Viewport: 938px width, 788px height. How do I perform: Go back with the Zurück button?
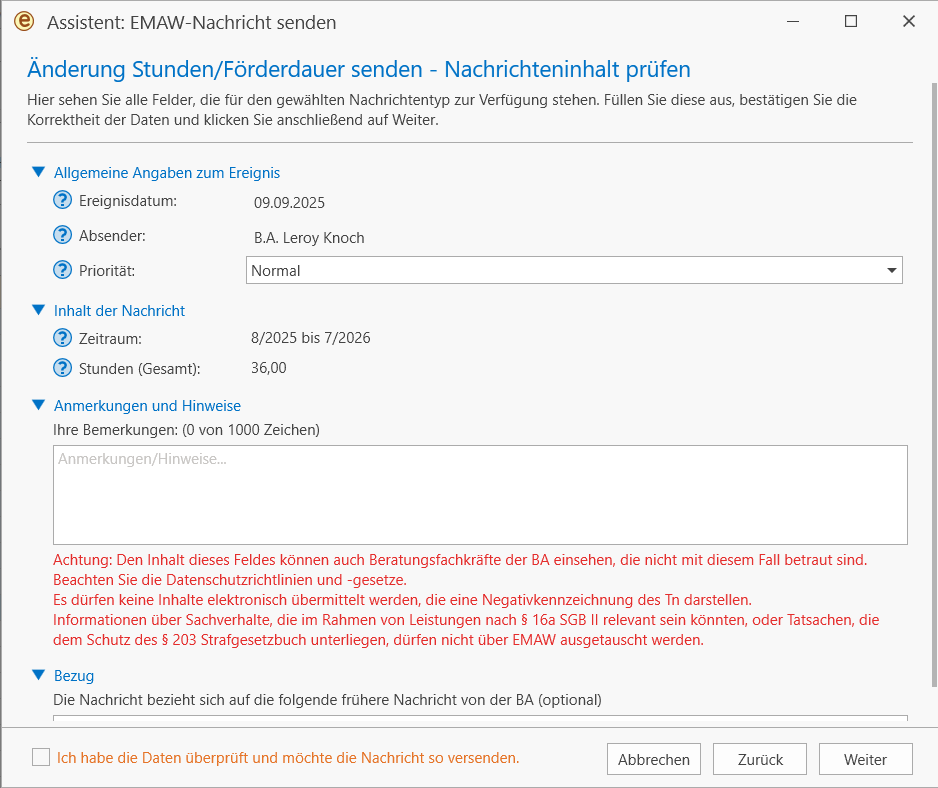coord(760,759)
